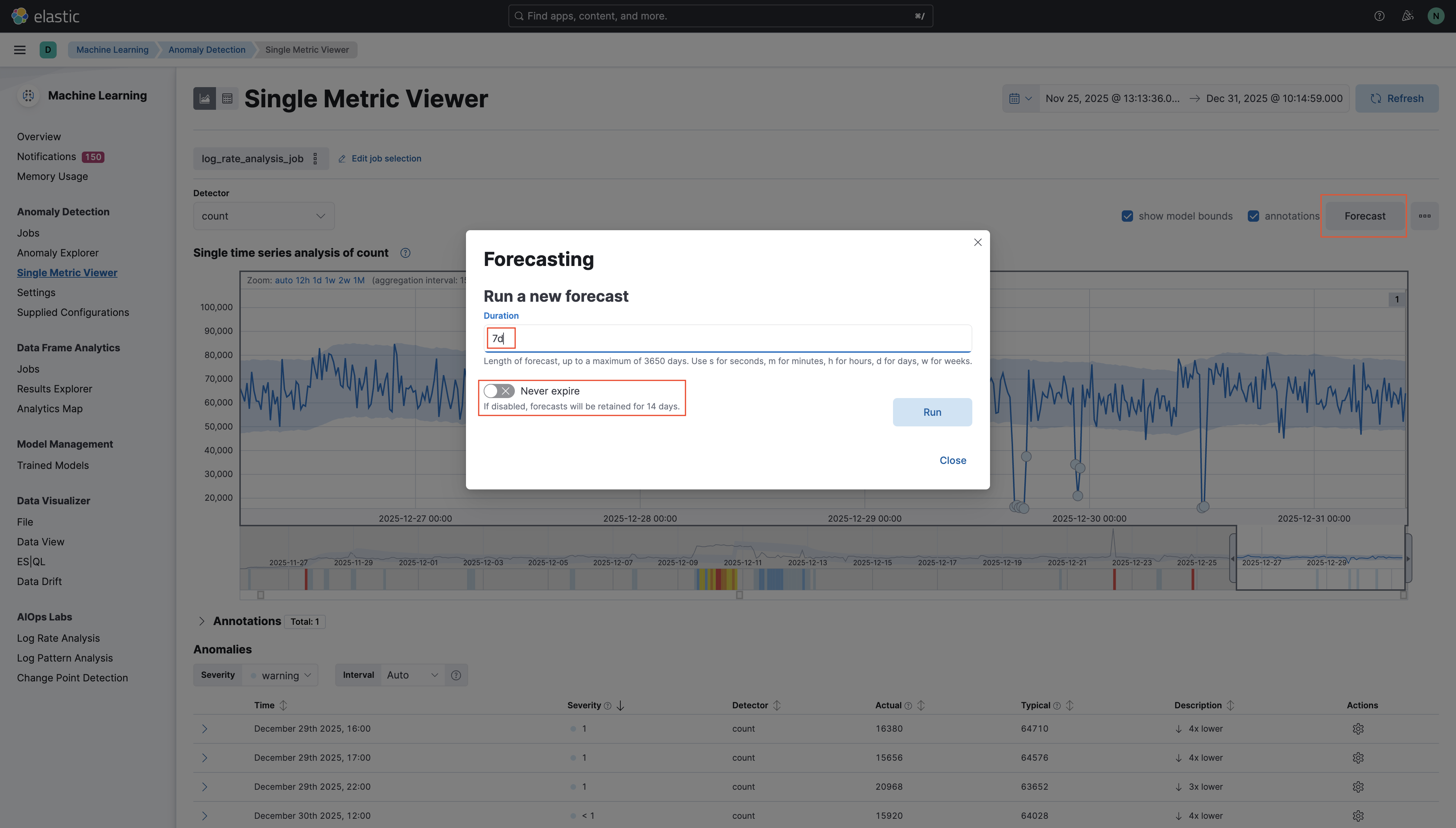Uncheck show model bounds
1456x828 pixels.
pyautogui.click(x=1127, y=216)
